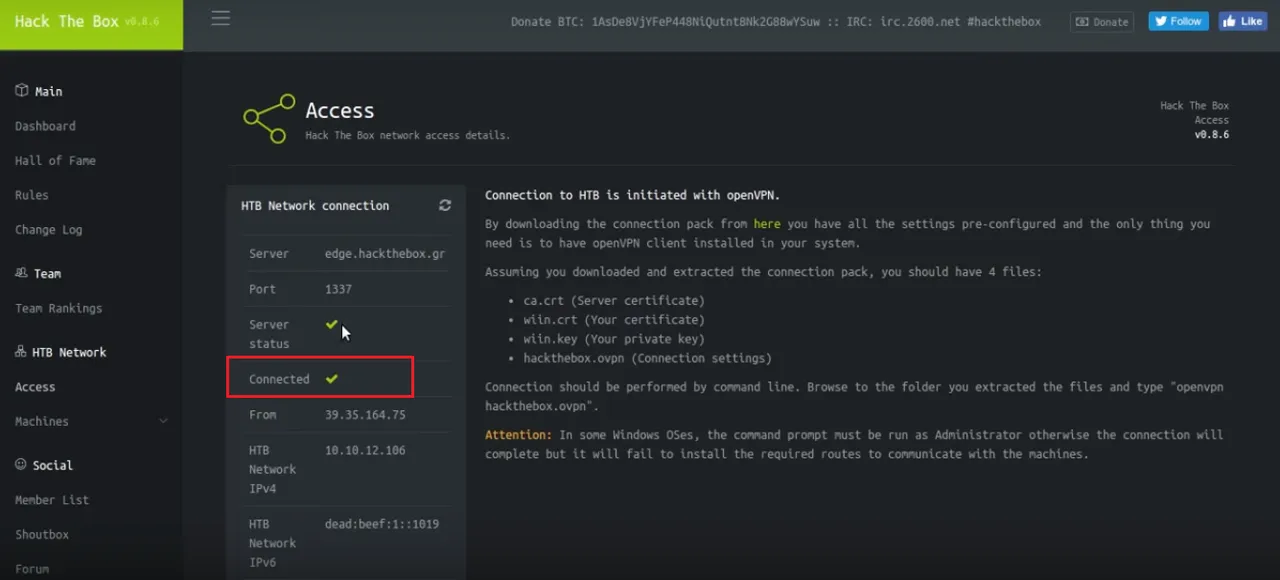Viewport: 1280px width, 580px height.
Task: Click the Hack The Box logo
Action: [x=91, y=23]
